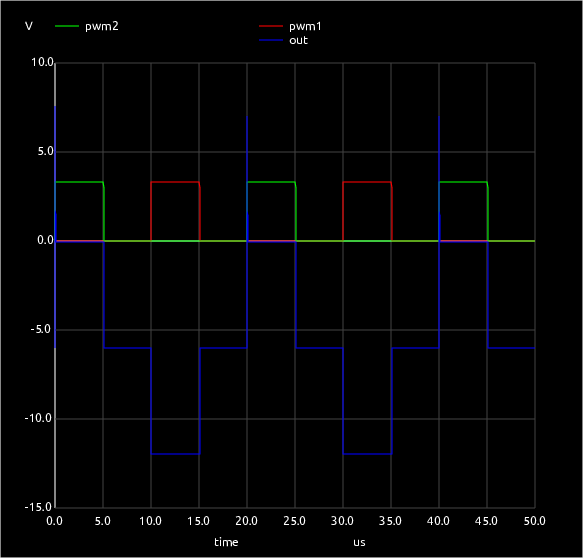Click the -10.0 y-axis tick label

click(x=38, y=418)
